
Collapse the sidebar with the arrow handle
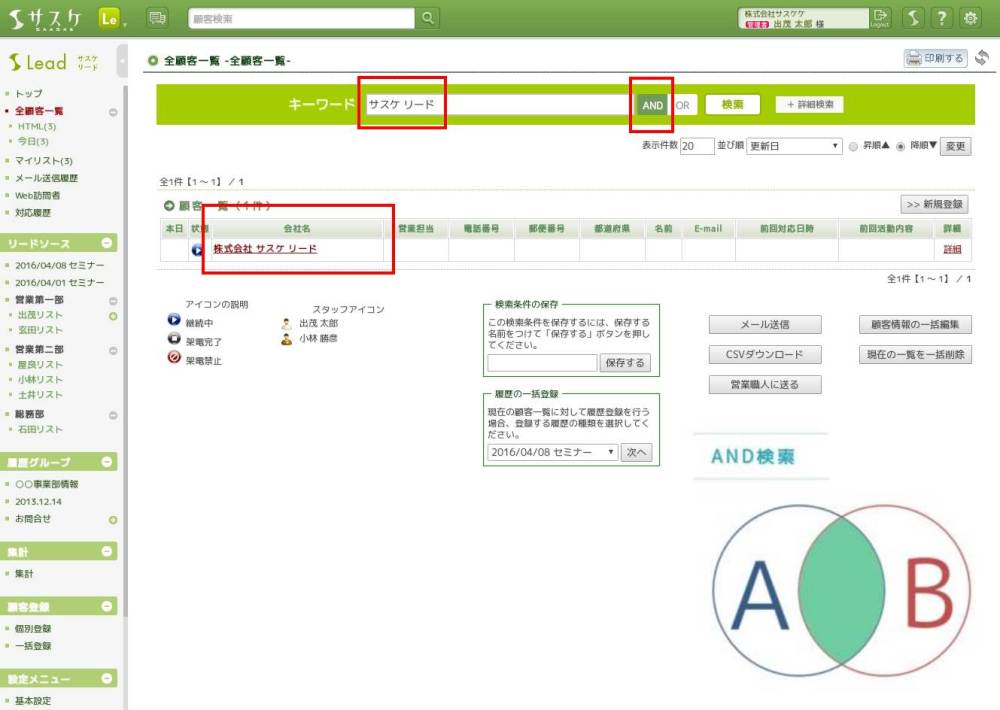(x=122, y=61)
